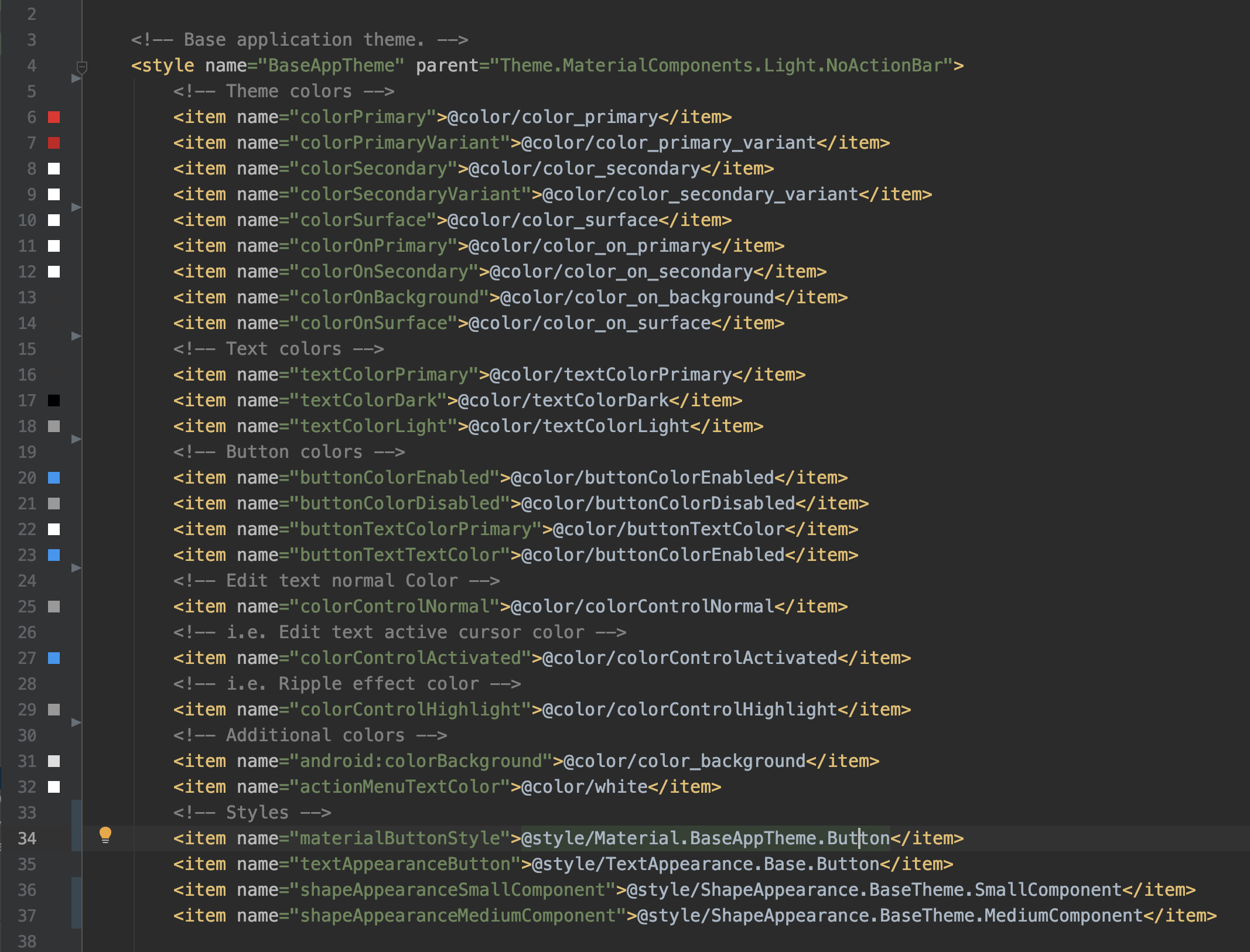Click line number 13 in the gutter

click(27, 297)
